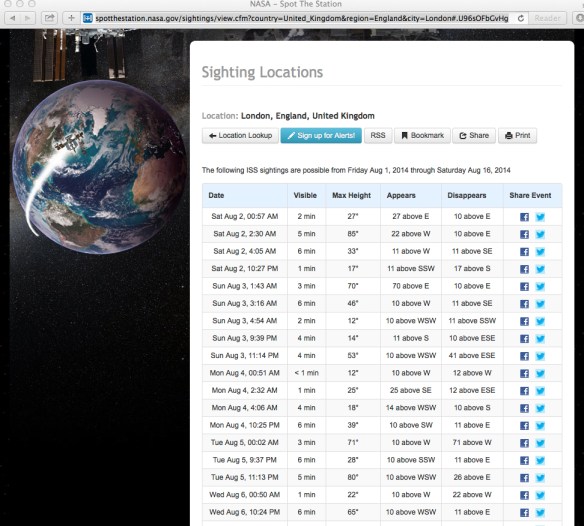Screen dimensions: 584x526
Task: Click the 70 above E appears cell
Action: click(410, 286)
